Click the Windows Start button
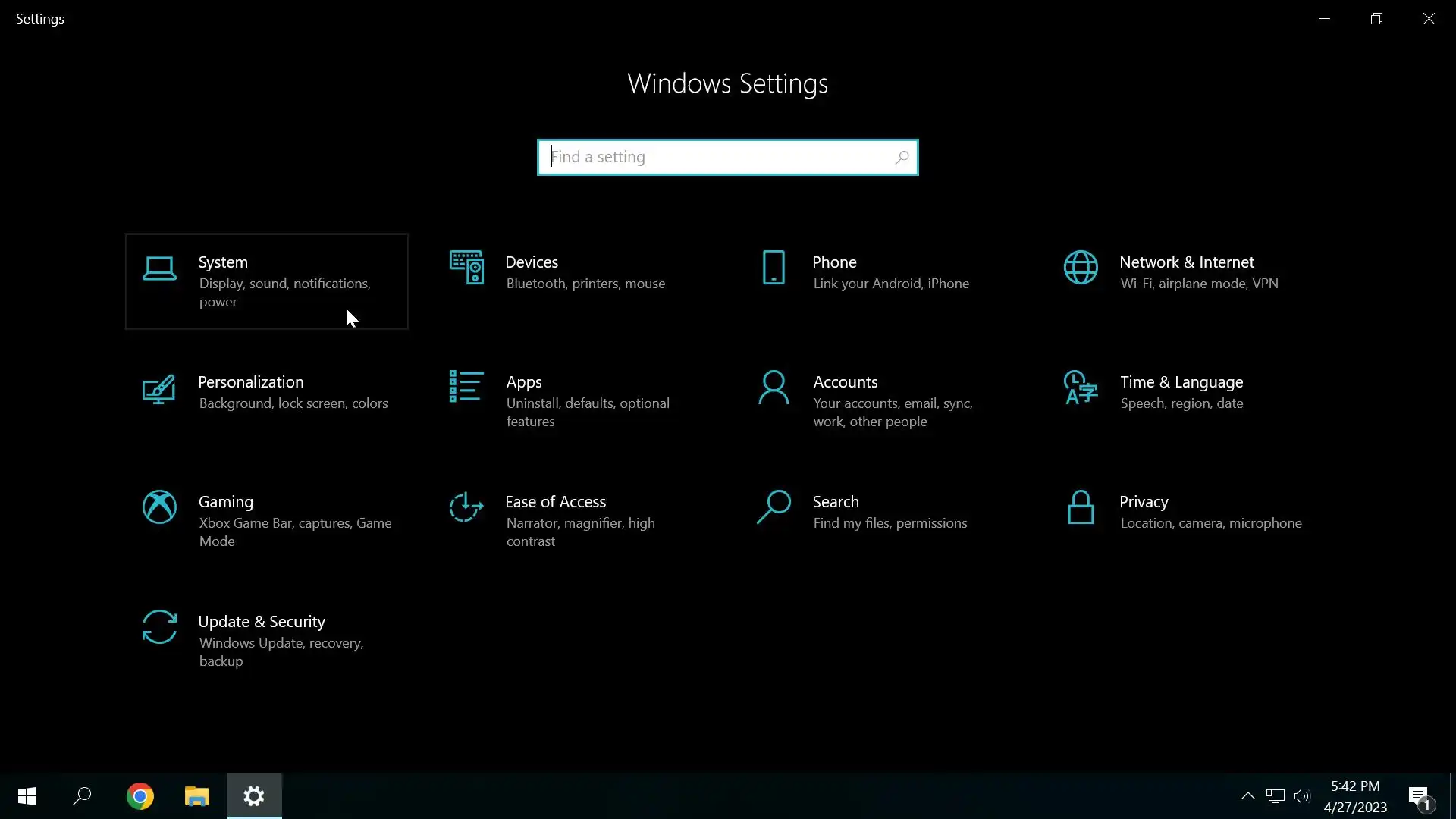The height and width of the screenshot is (819, 1456). [x=27, y=796]
